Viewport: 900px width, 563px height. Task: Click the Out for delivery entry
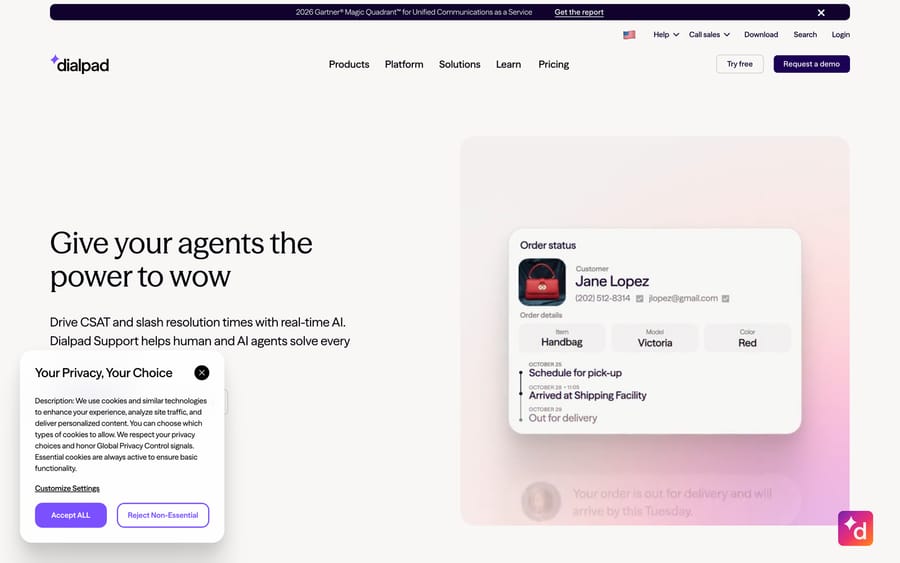pyautogui.click(x=563, y=418)
